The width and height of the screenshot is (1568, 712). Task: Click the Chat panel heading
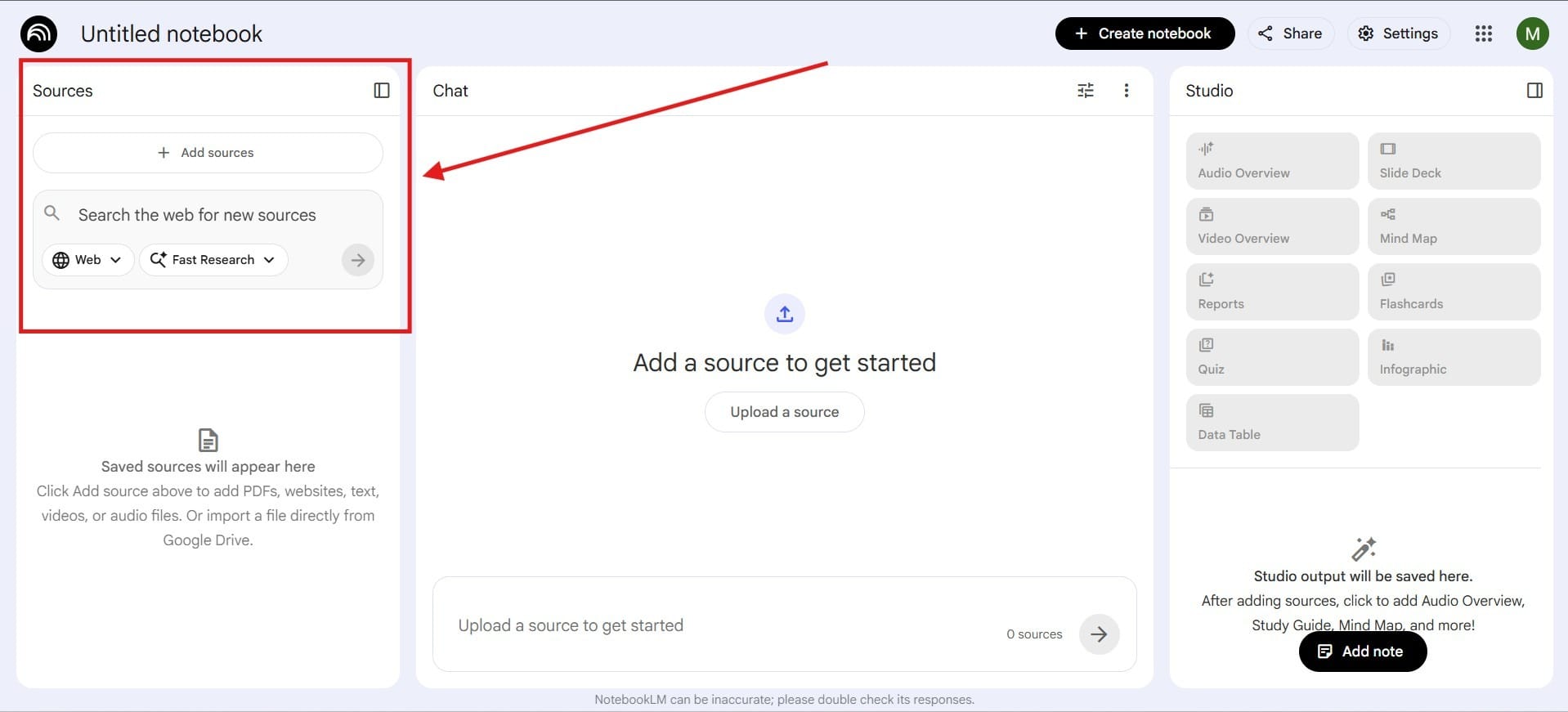pos(450,91)
